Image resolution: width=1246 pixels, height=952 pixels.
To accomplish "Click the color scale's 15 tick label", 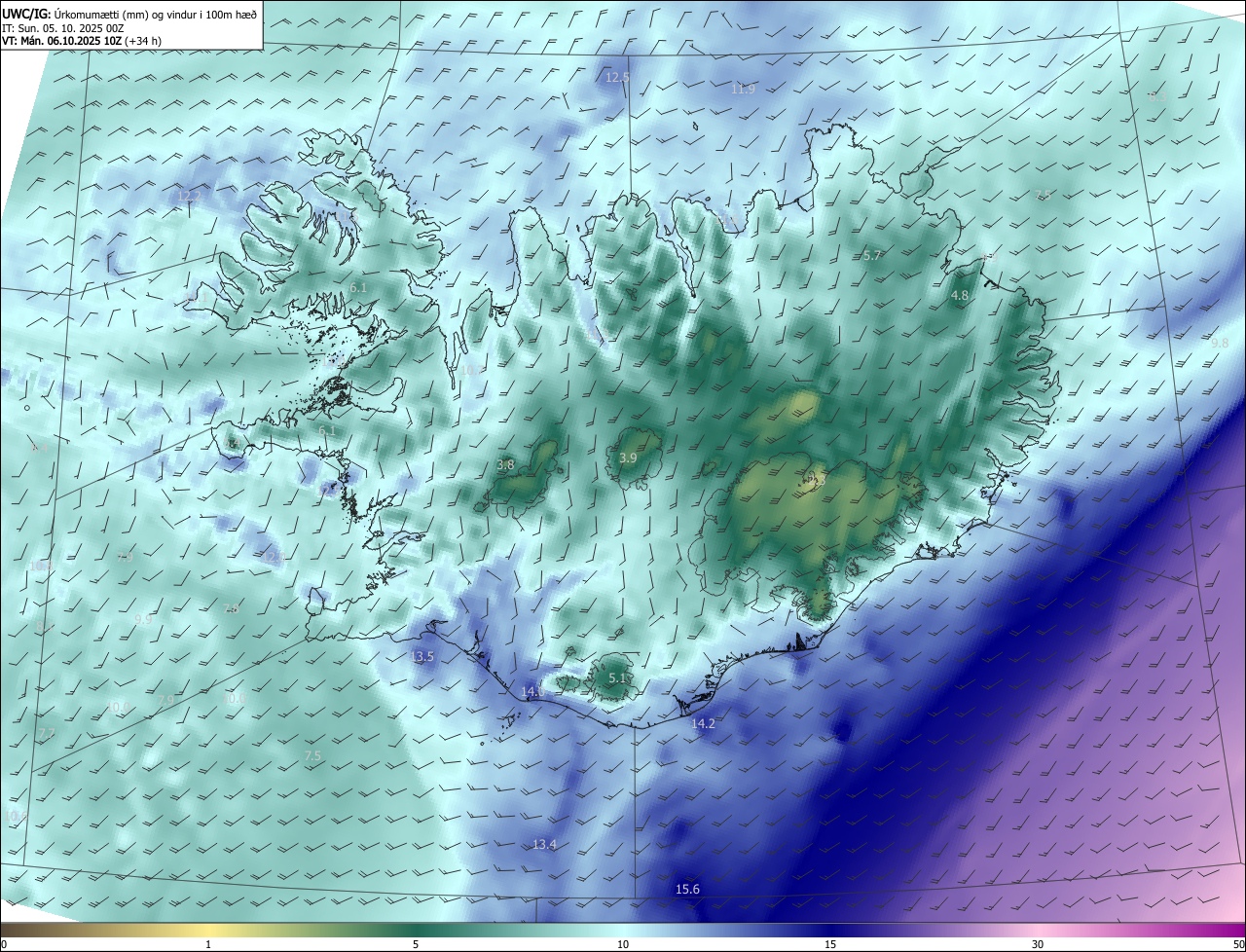I will [x=830, y=944].
